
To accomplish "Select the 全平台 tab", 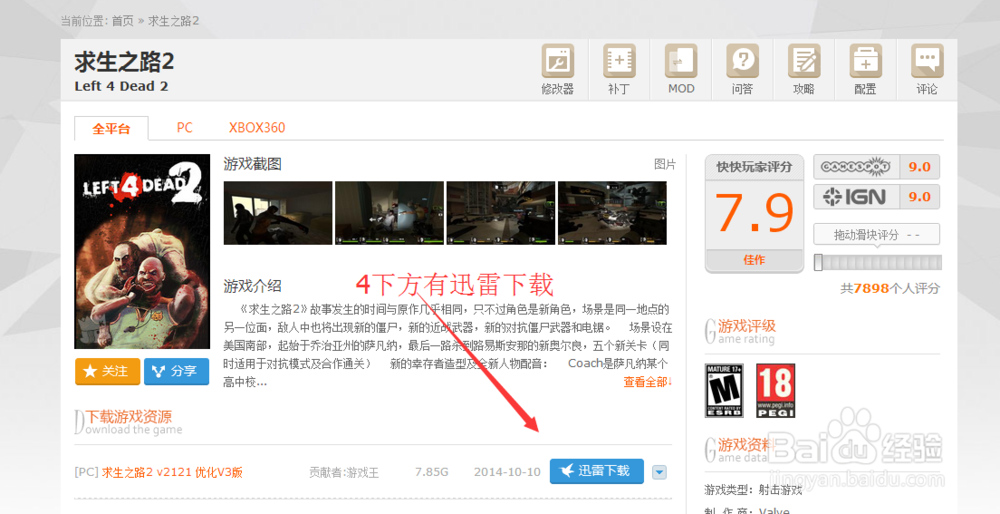I will coord(112,128).
